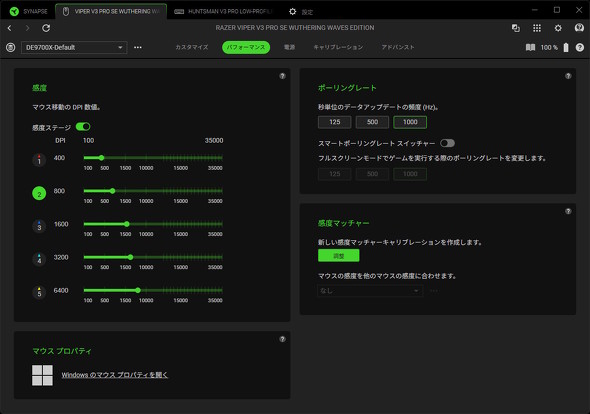Set polling rate to 1000 Hz
The image size is (590, 414).
[x=410, y=122]
